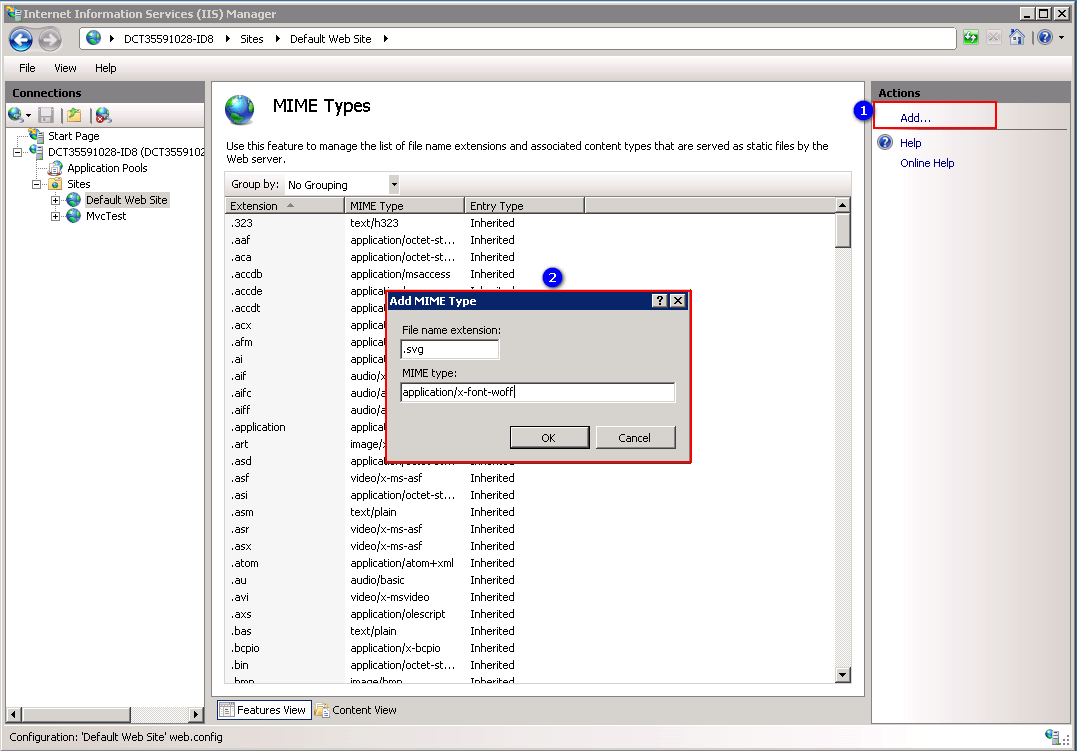Open the help dropdown arrow at top right
Image resolution: width=1077 pixels, height=751 pixels.
1062,38
